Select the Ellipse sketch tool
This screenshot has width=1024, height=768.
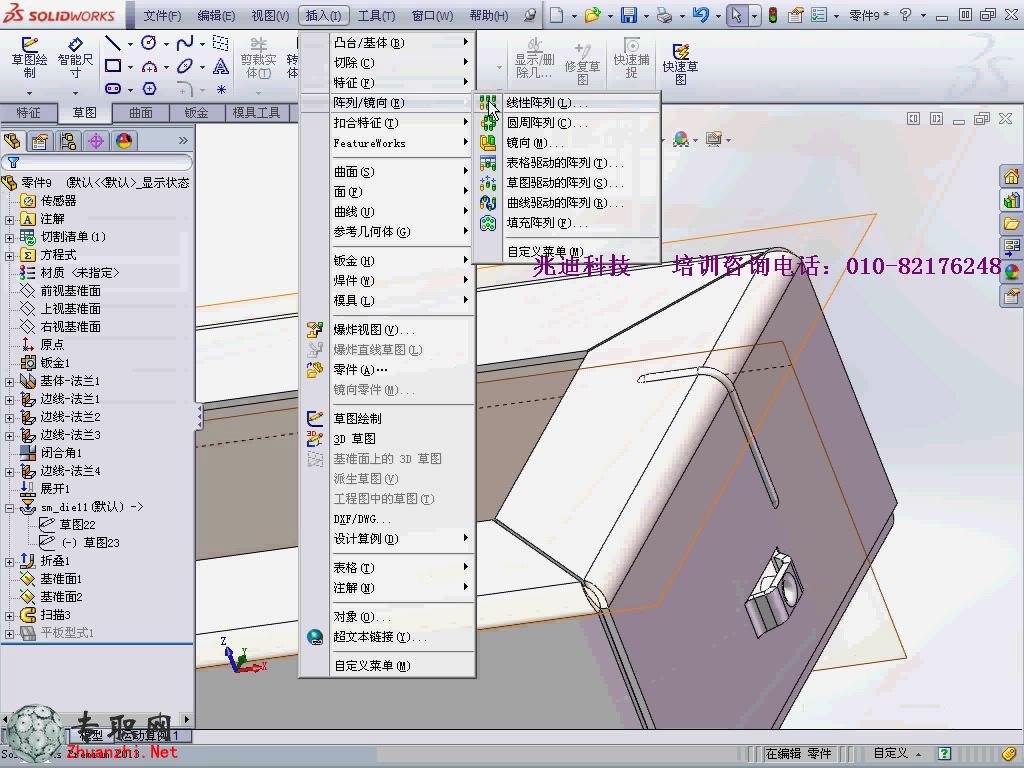pos(185,66)
